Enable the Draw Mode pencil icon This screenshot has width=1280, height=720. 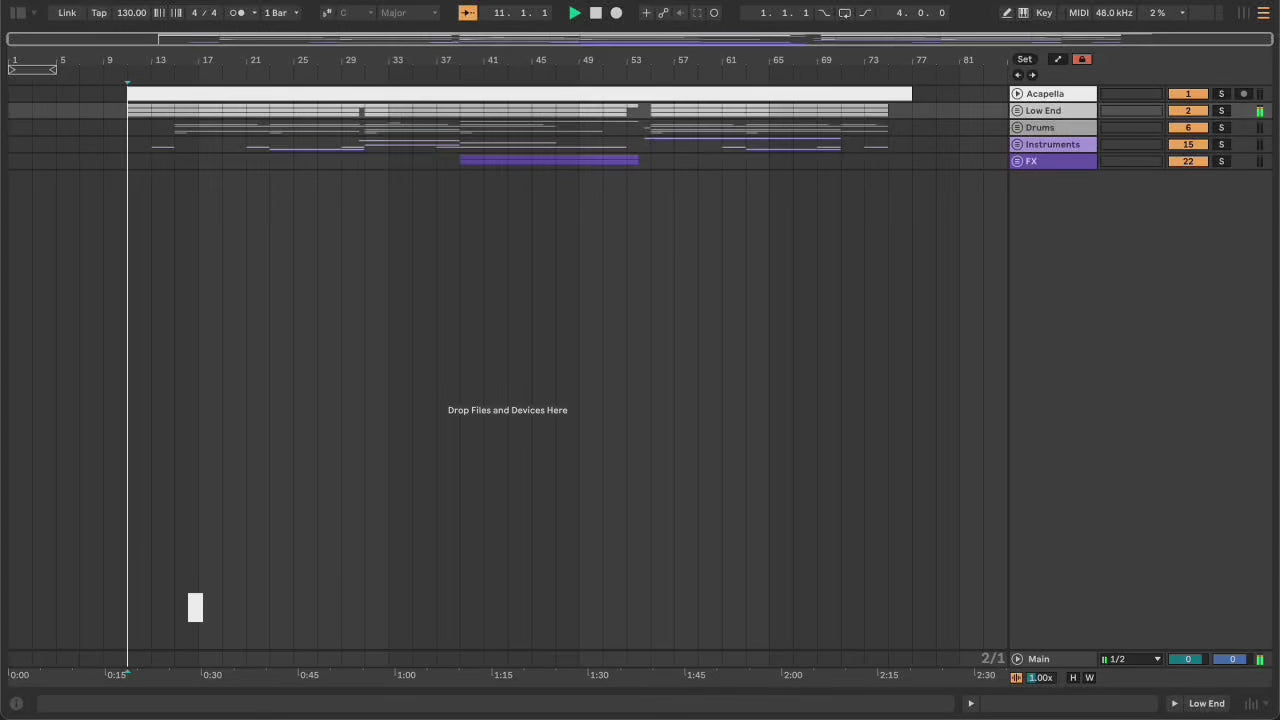pyautogui.click(x=1006, y=13)
